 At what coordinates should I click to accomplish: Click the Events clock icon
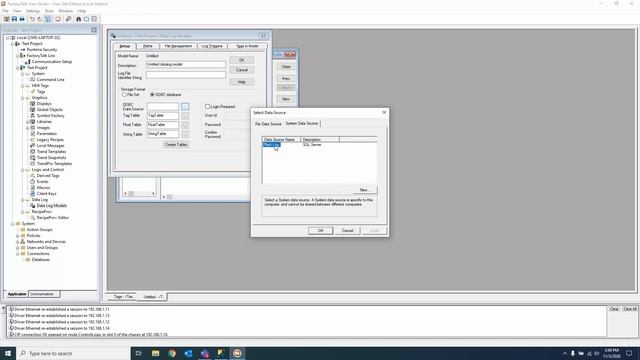(33, 182)
